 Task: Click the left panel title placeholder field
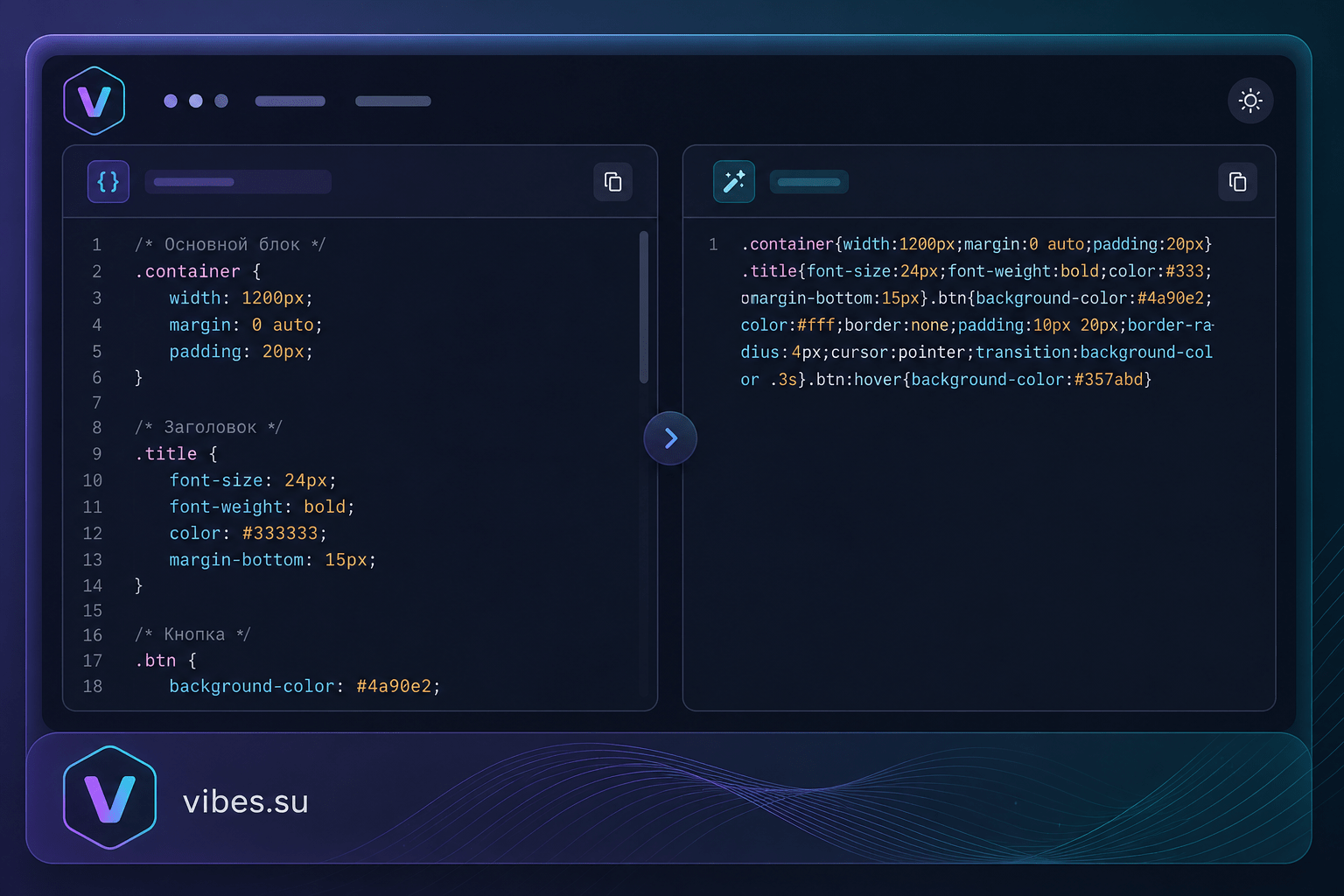click(238, 182)
